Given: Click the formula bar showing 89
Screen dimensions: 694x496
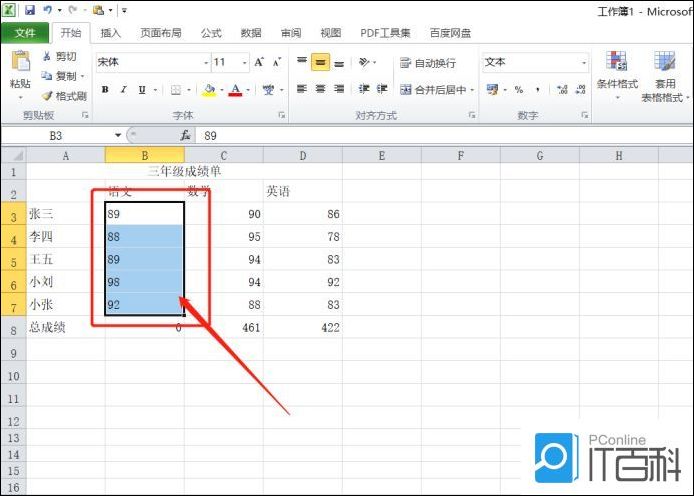Looking at the screenshot, I should coord(443,135).
